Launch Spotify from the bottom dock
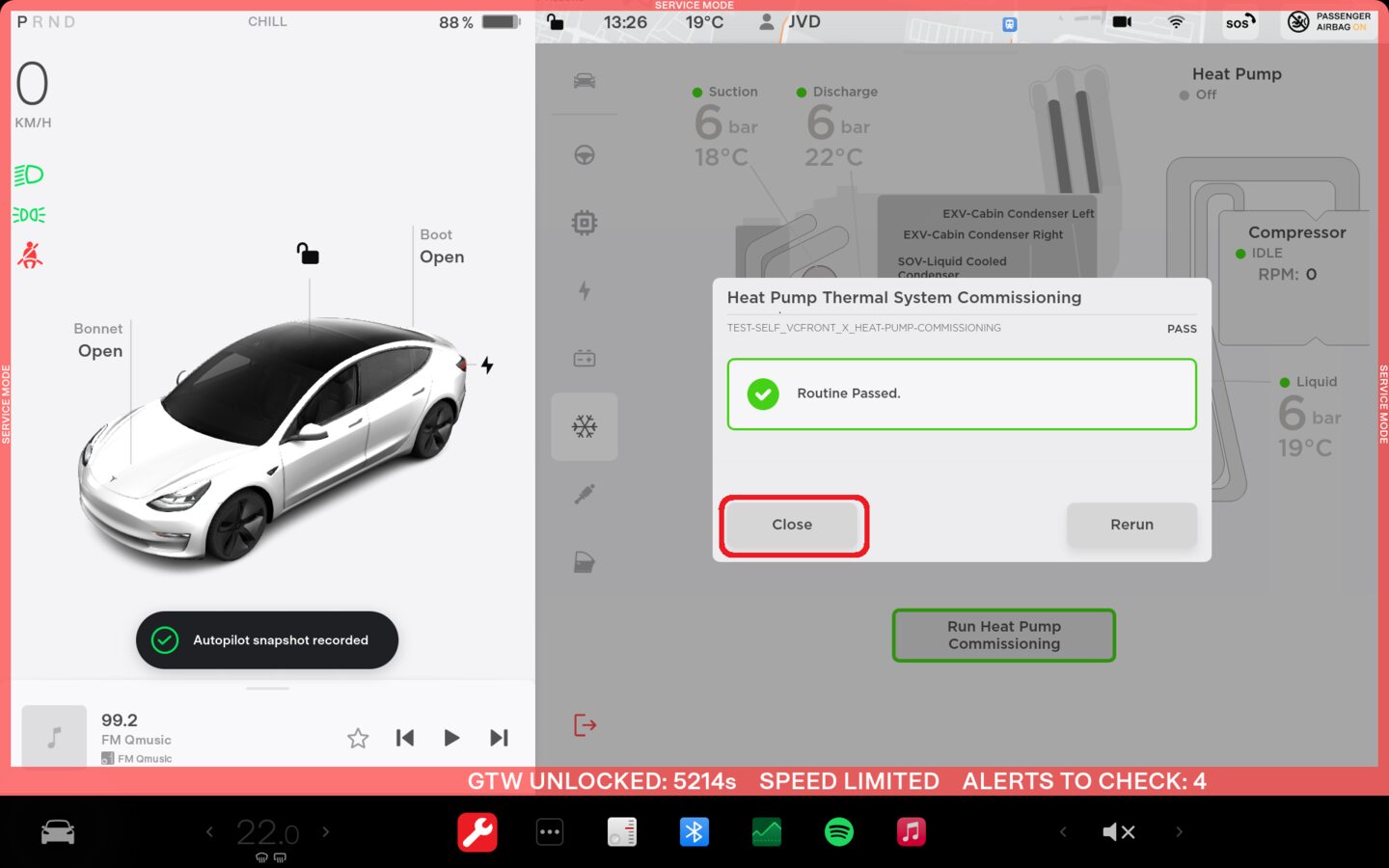 click(838, 831)
